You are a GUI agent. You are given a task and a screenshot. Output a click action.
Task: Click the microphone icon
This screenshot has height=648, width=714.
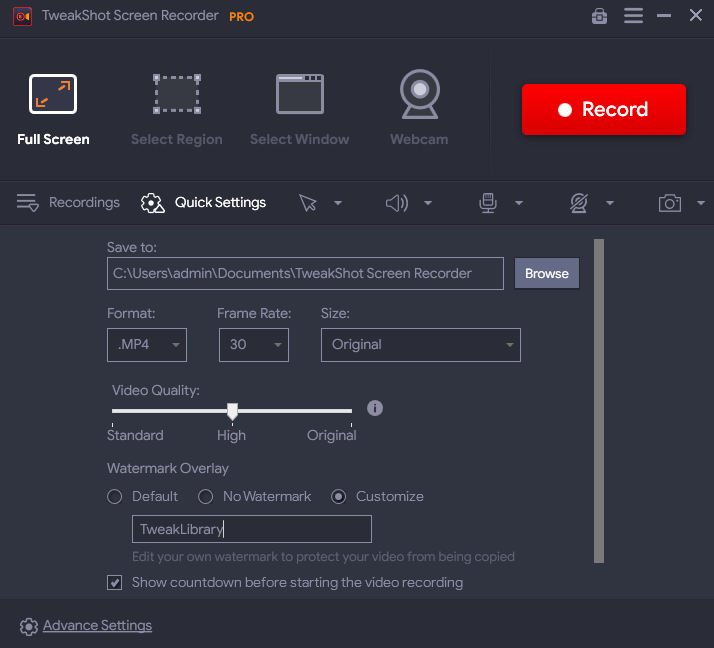coord(488,203)
